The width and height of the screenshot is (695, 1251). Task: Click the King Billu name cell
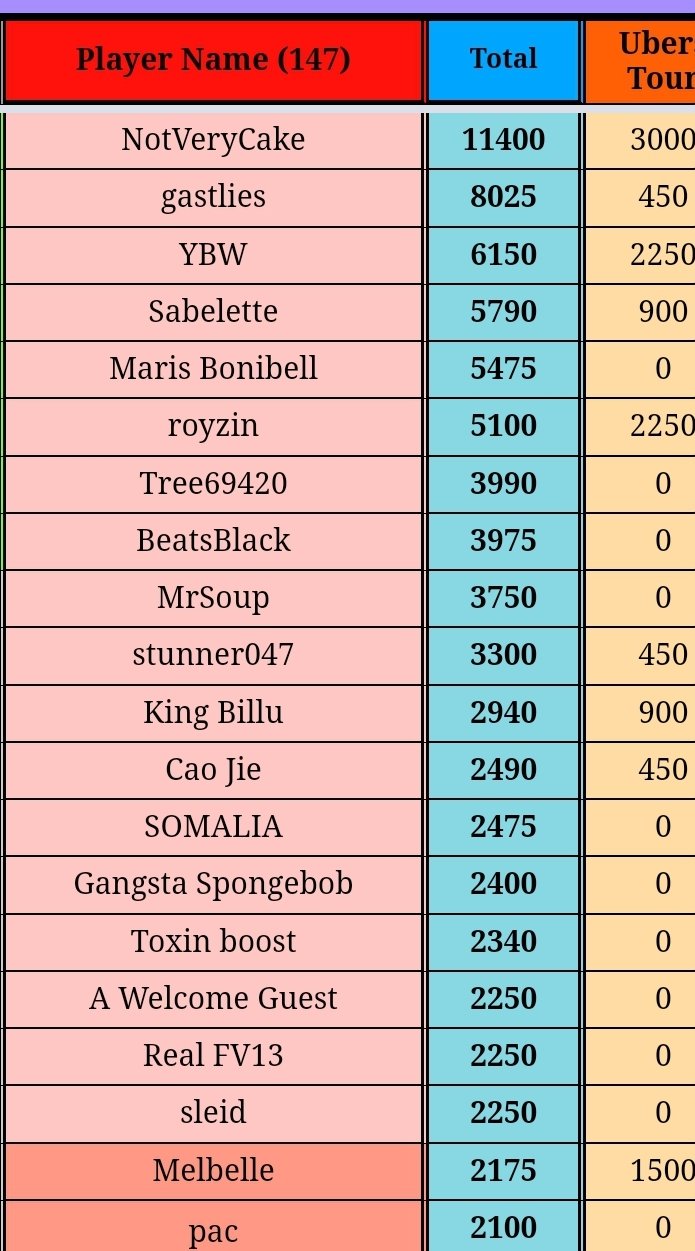coord(213,713)
